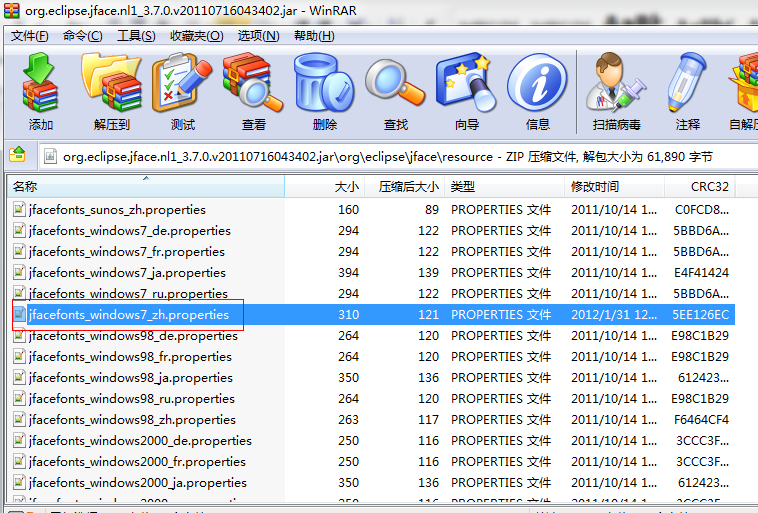This screenshot has width=758, height=513.
Task: Click CRC32 value 5EE126EC
Action: click(700, 314)
